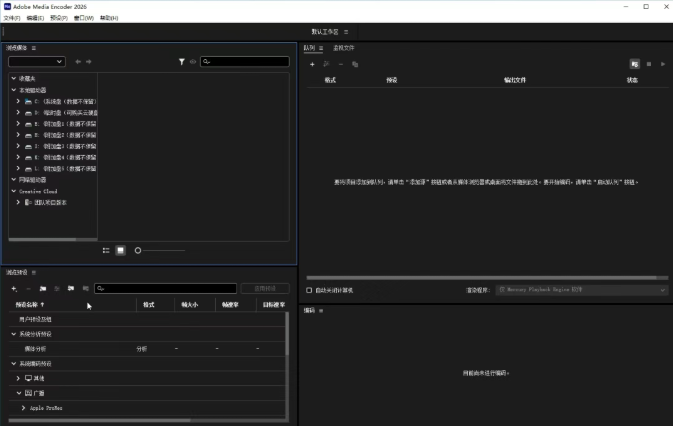Open preset settings icon in Preset Browser
The height and width of the screenshot is (426, 673).
(x=57, y=289)
